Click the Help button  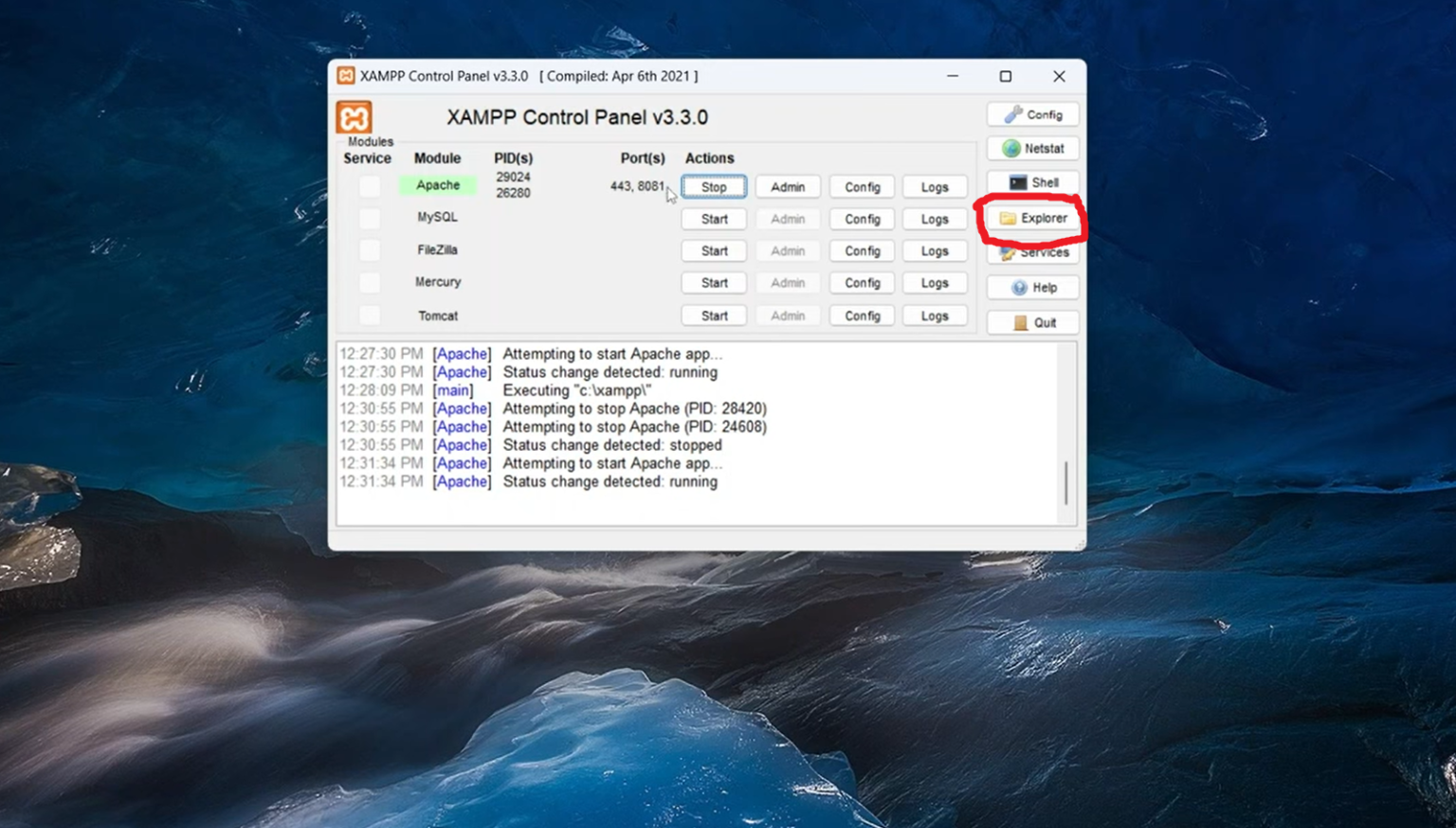(1033, 288)
